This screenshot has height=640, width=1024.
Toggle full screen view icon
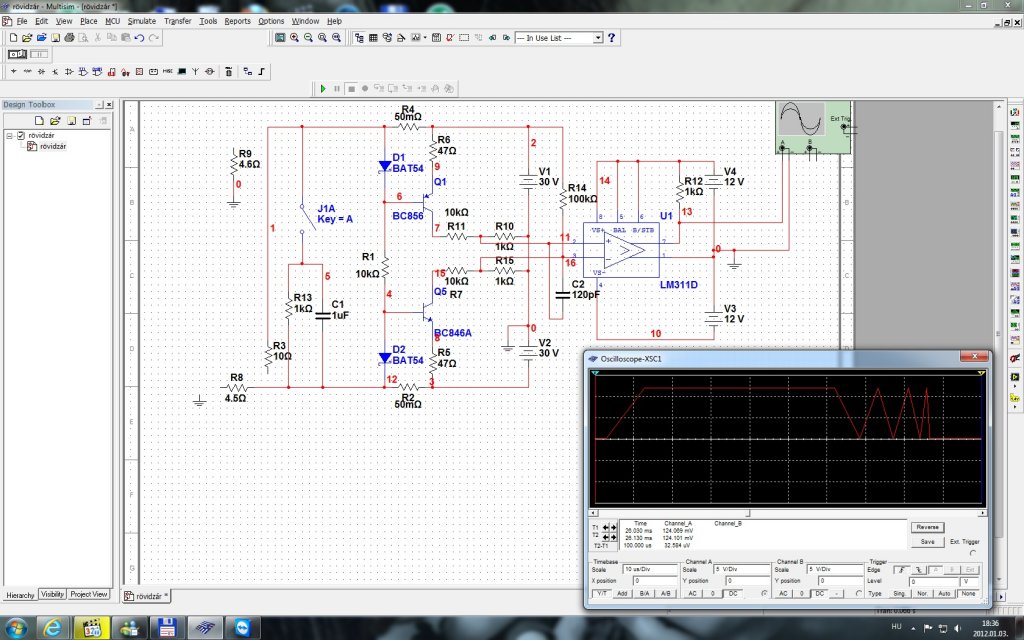pyautogui.click(x=280, y=38)
